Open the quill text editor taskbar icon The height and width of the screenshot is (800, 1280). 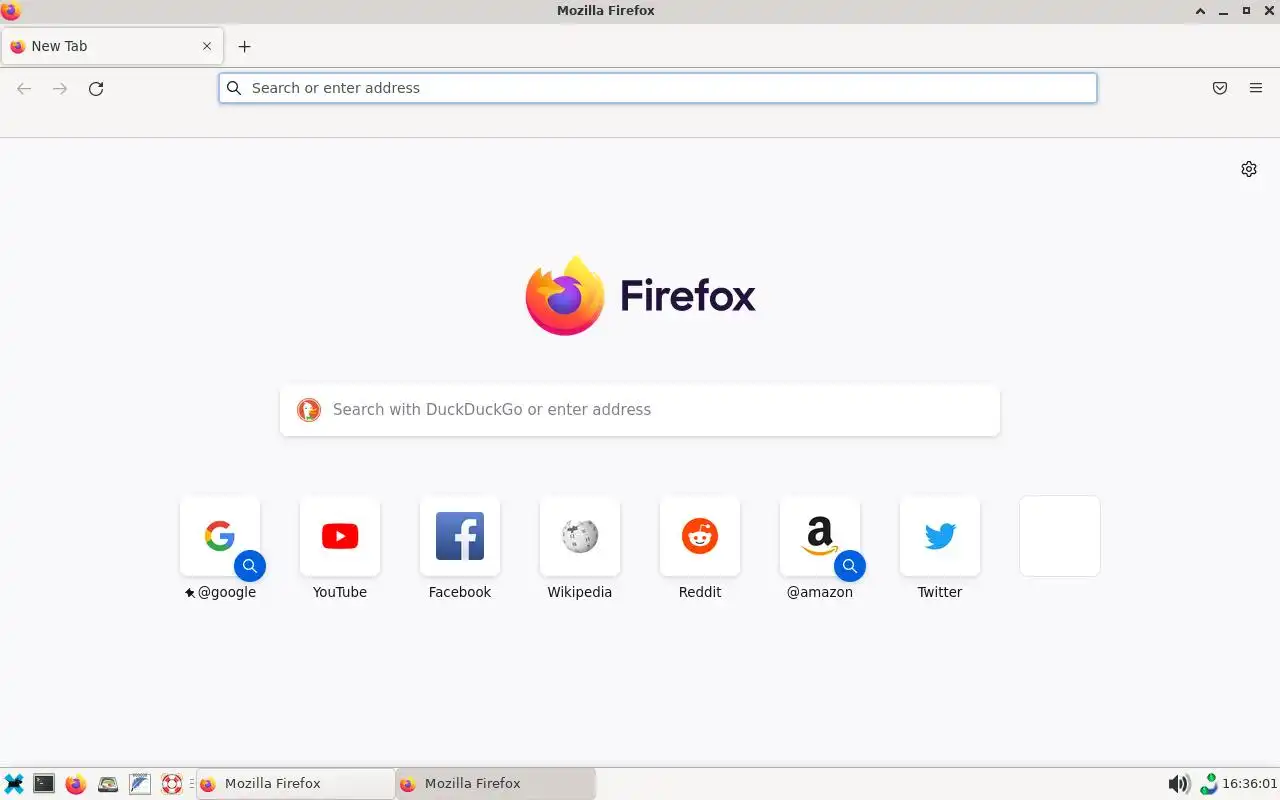pos(140,784)
